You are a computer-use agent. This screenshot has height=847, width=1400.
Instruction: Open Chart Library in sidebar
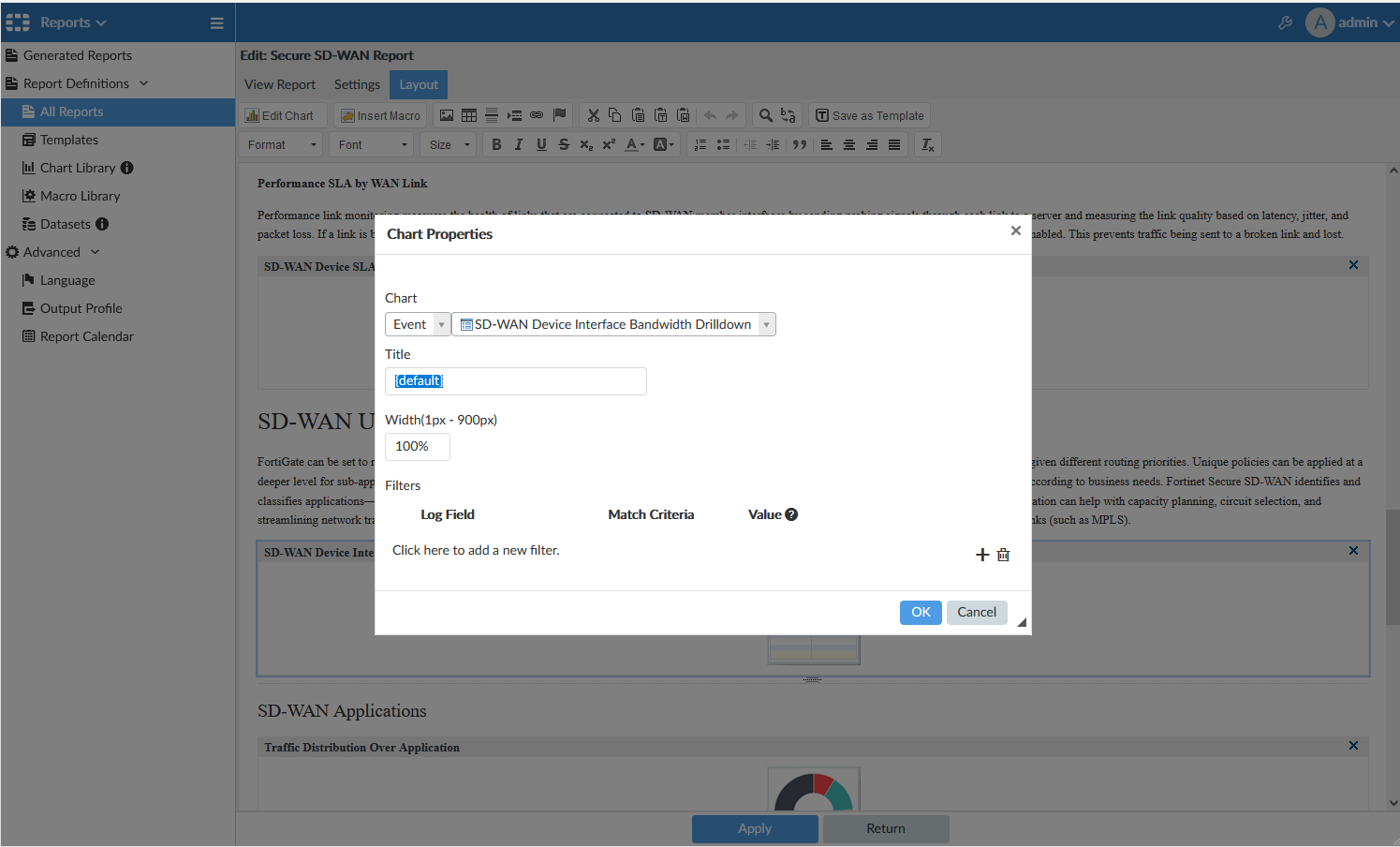(78, 168)
